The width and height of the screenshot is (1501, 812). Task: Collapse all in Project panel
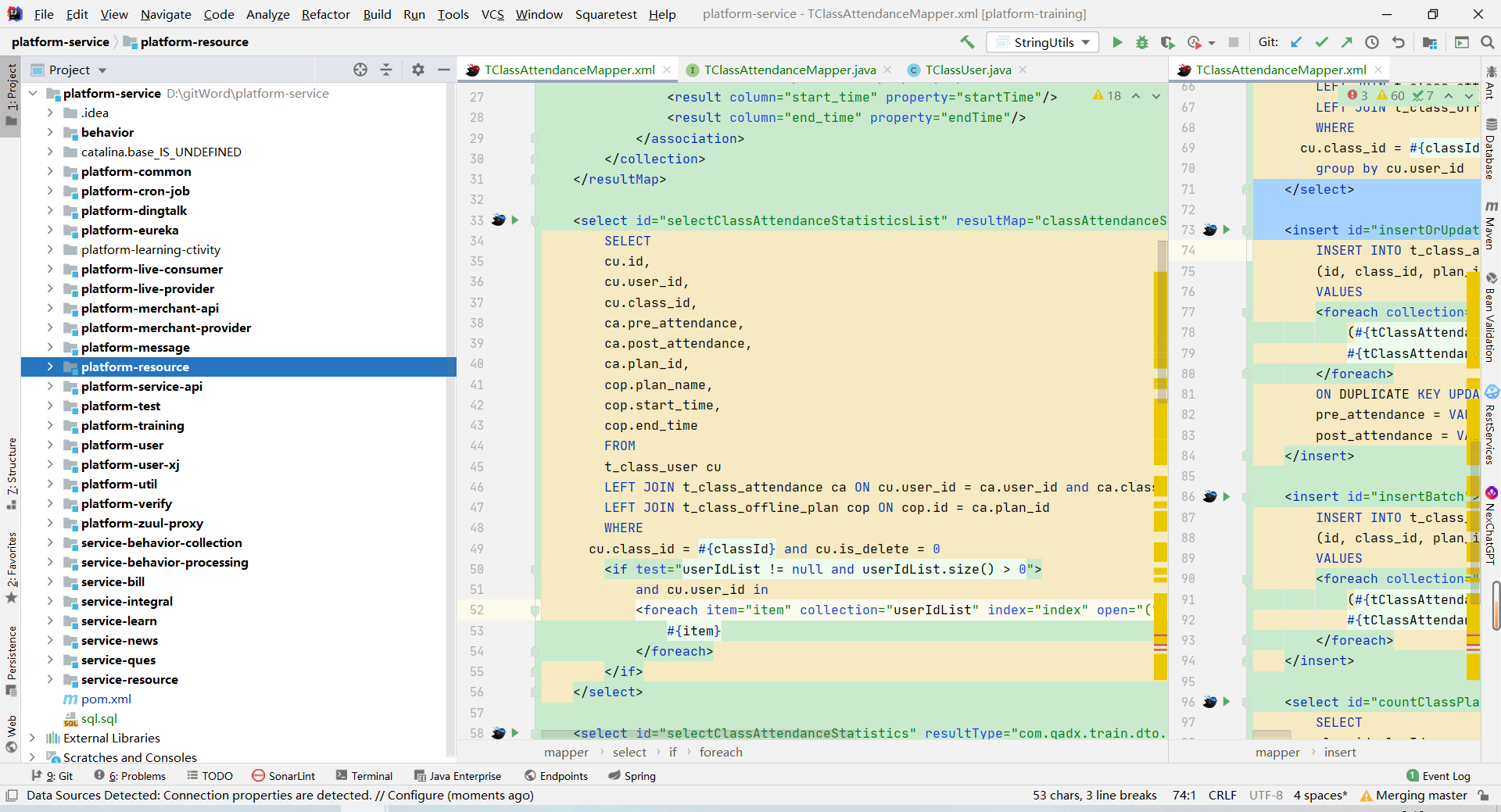386,70
